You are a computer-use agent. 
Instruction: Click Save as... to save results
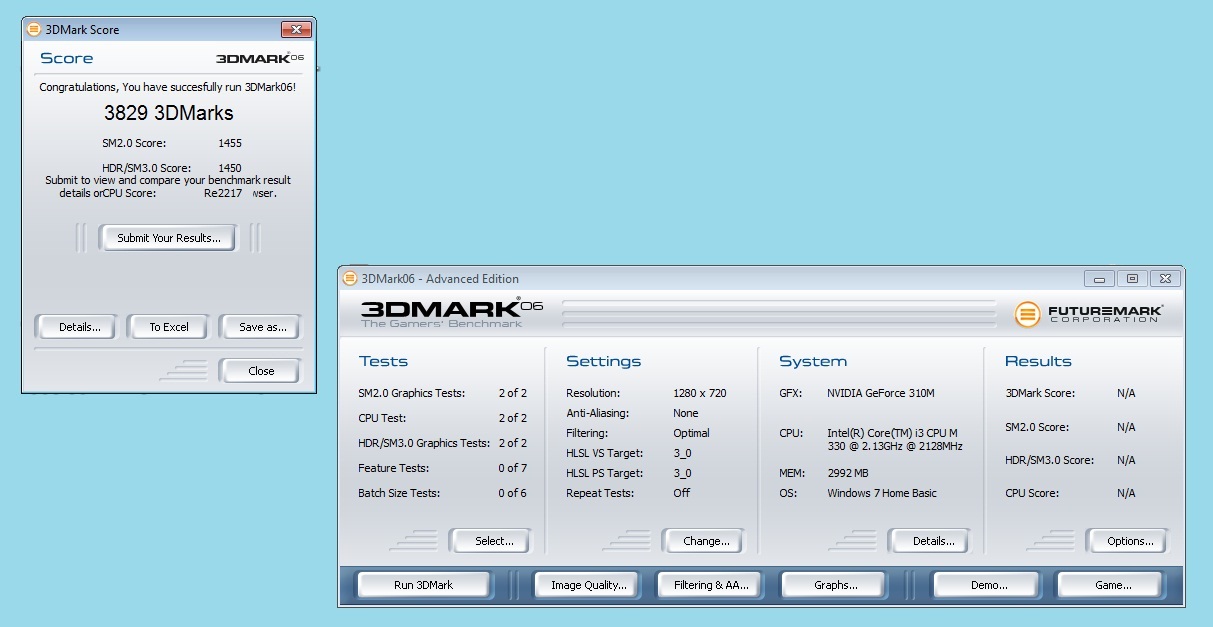tap(262, 327)
